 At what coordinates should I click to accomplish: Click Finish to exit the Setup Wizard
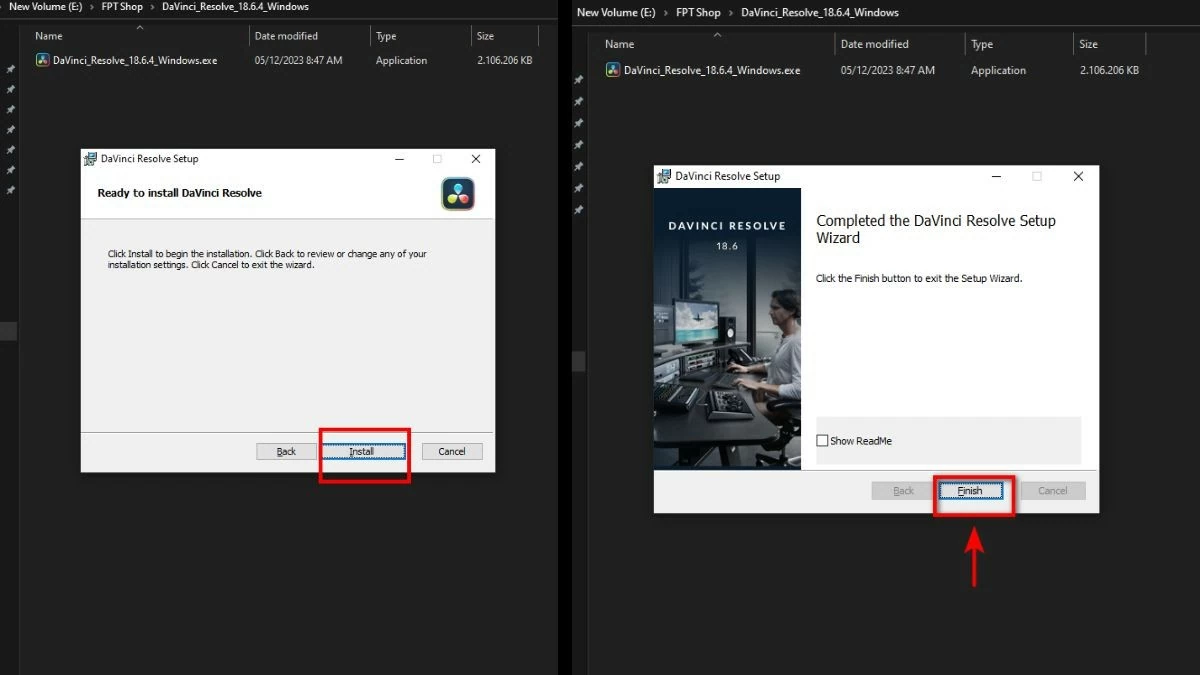(x=971, y=490)
